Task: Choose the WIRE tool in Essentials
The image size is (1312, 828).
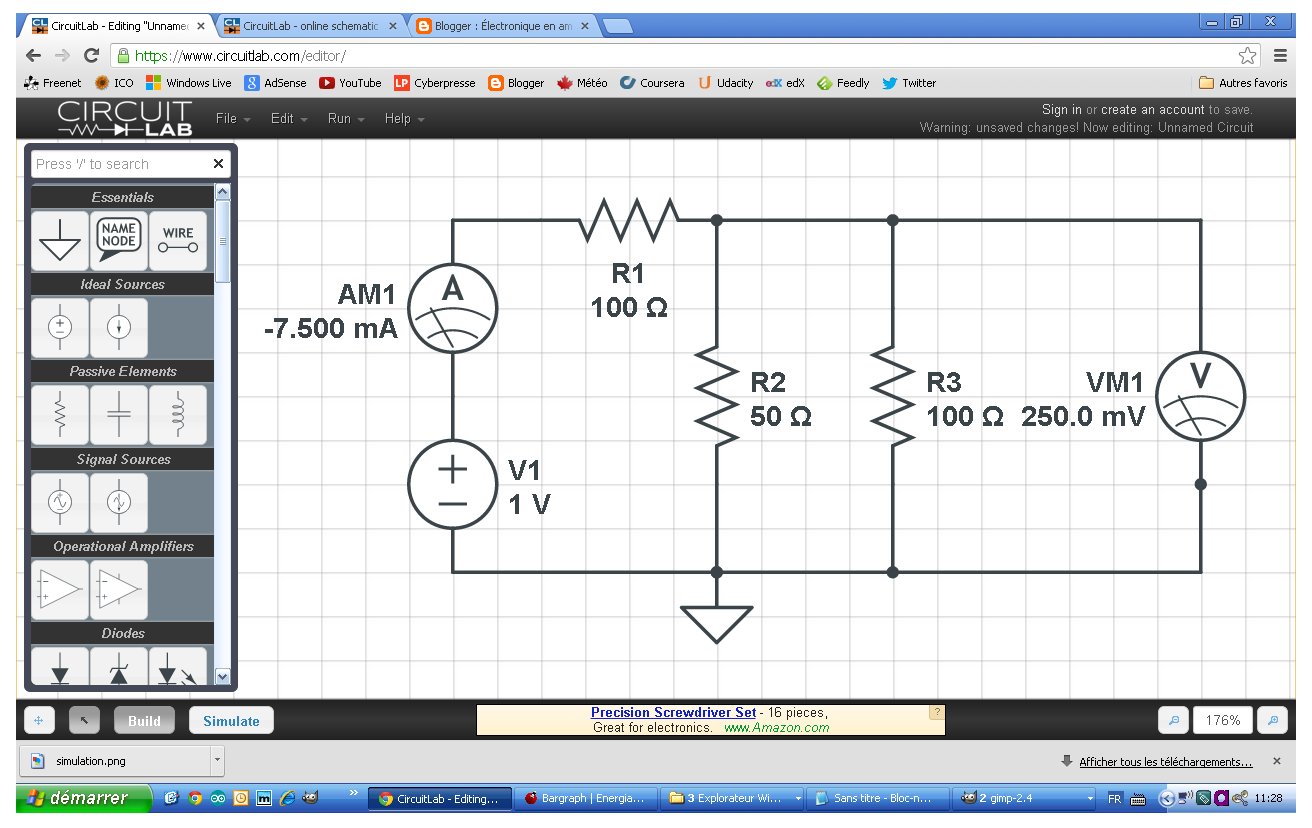Action: 178,240
